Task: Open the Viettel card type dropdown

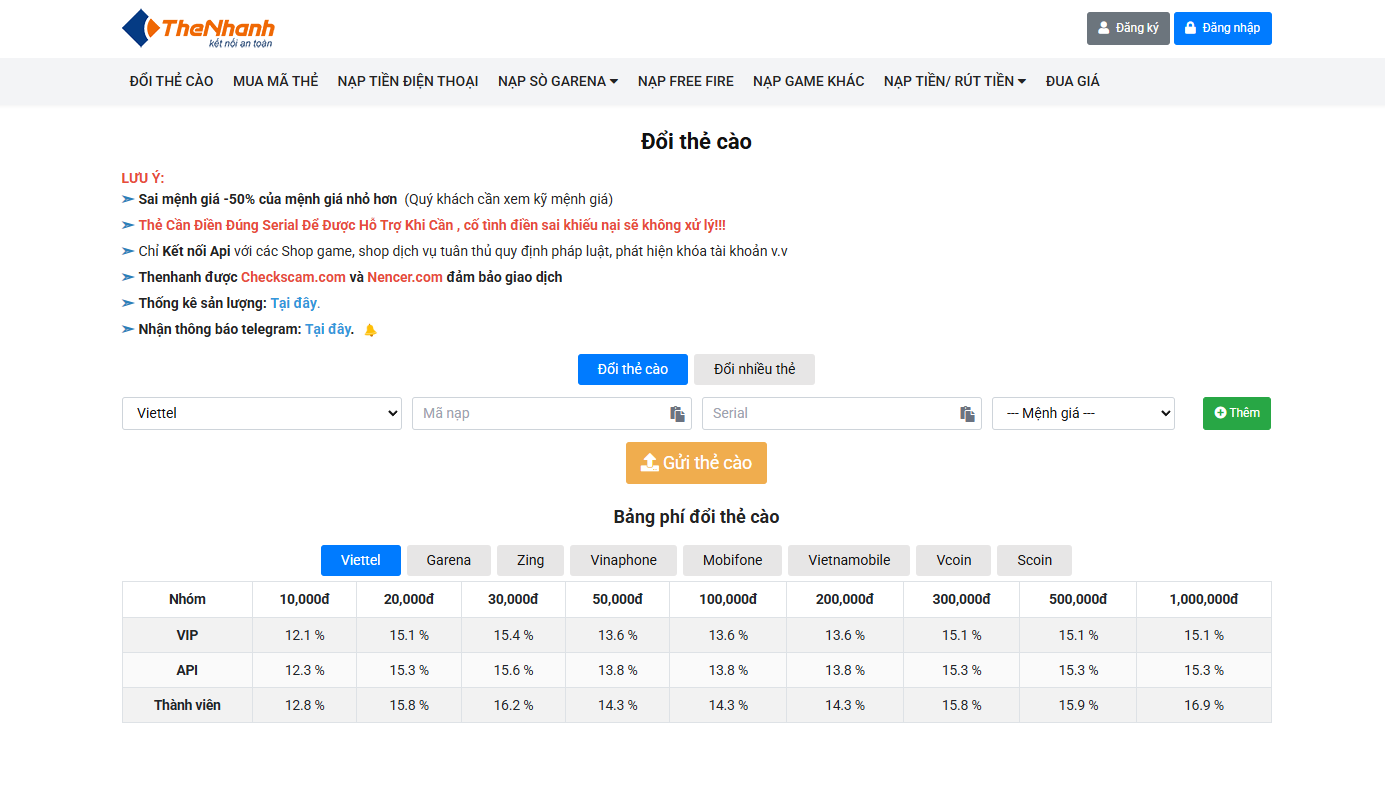Action: [x=262, y=413]
